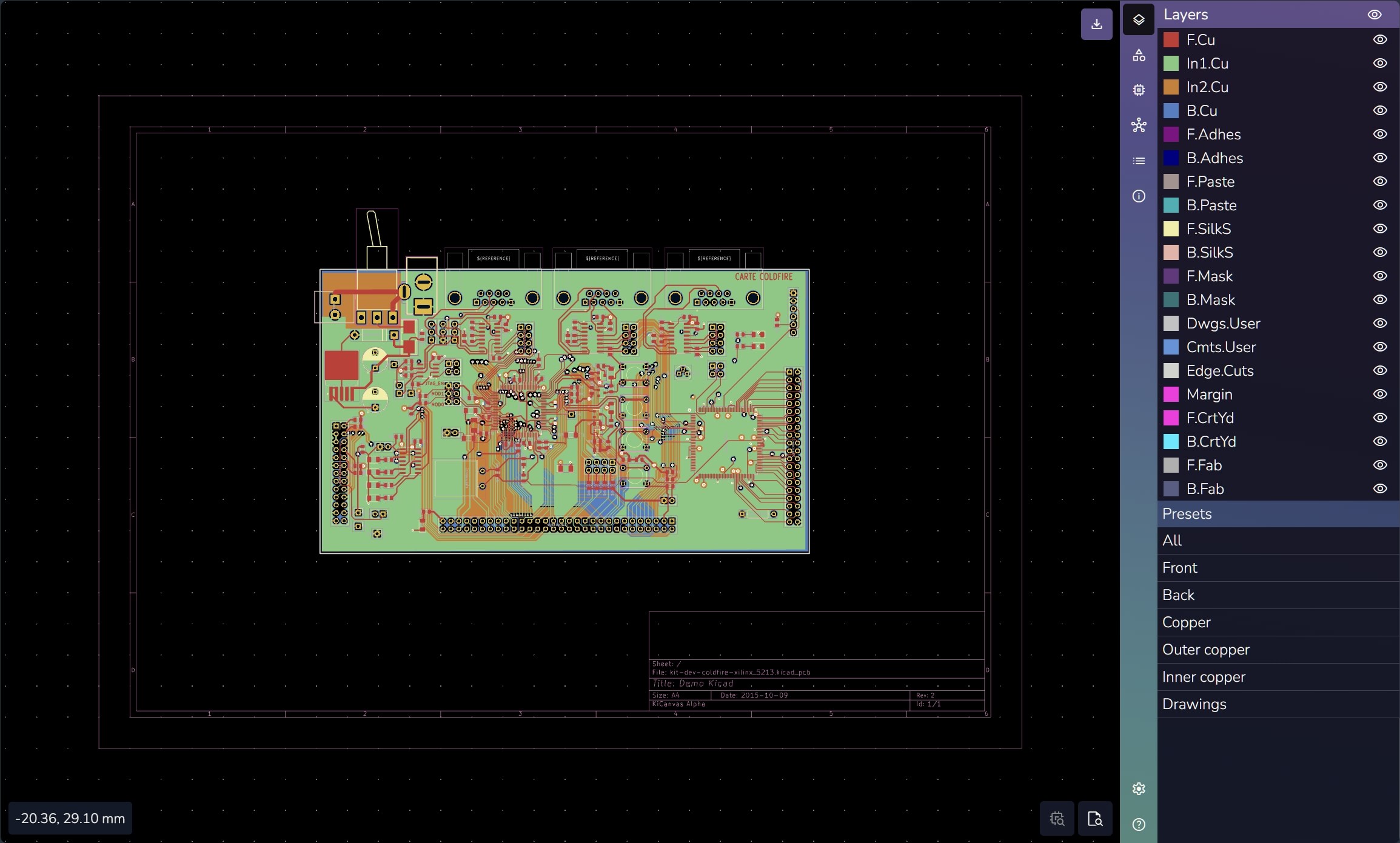Open the Properties list icon
The height and width of the screenshot is (843, 1400).
(1139, 161)
